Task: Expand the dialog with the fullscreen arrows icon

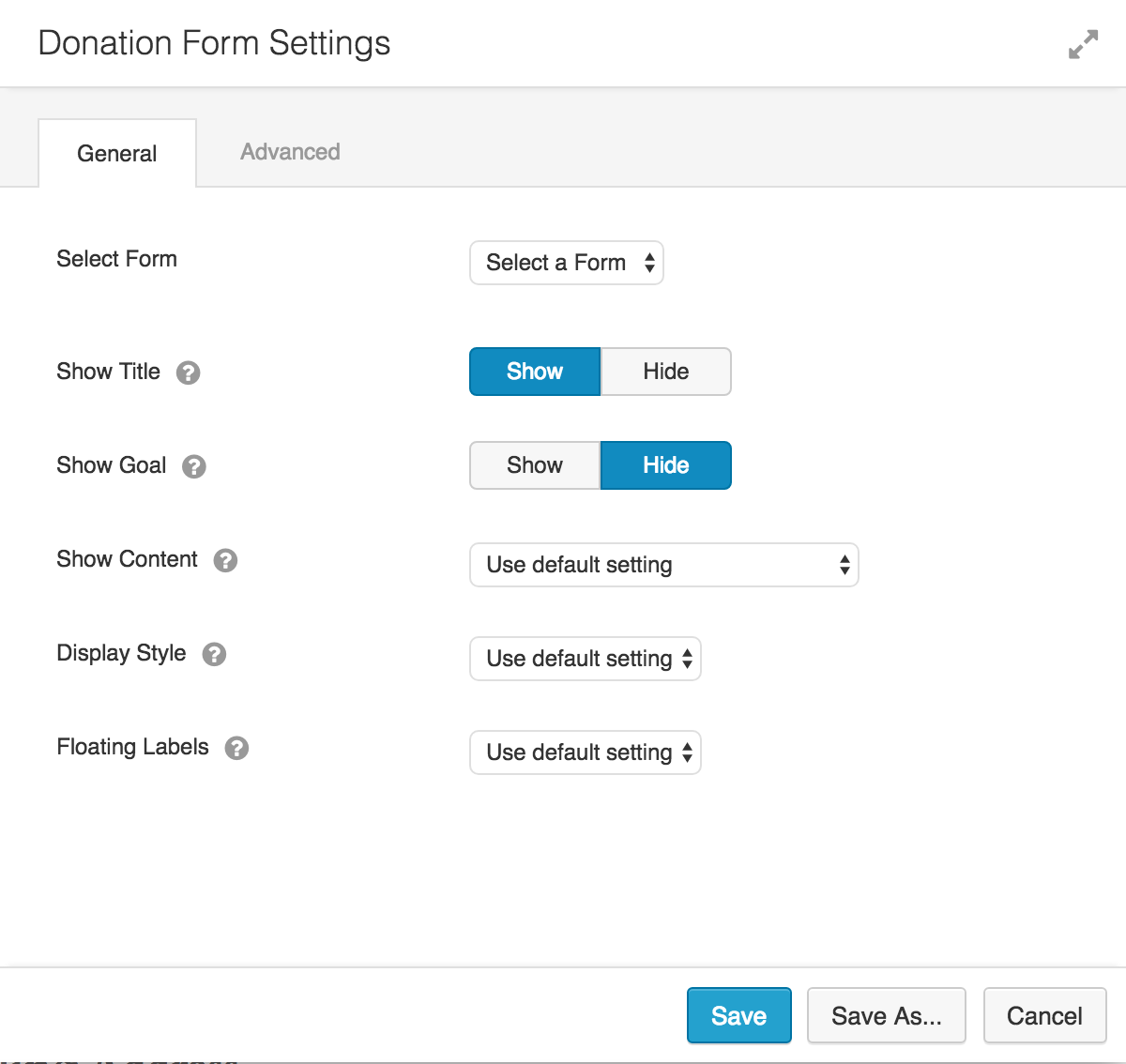Action: (x=1083, y=44)
